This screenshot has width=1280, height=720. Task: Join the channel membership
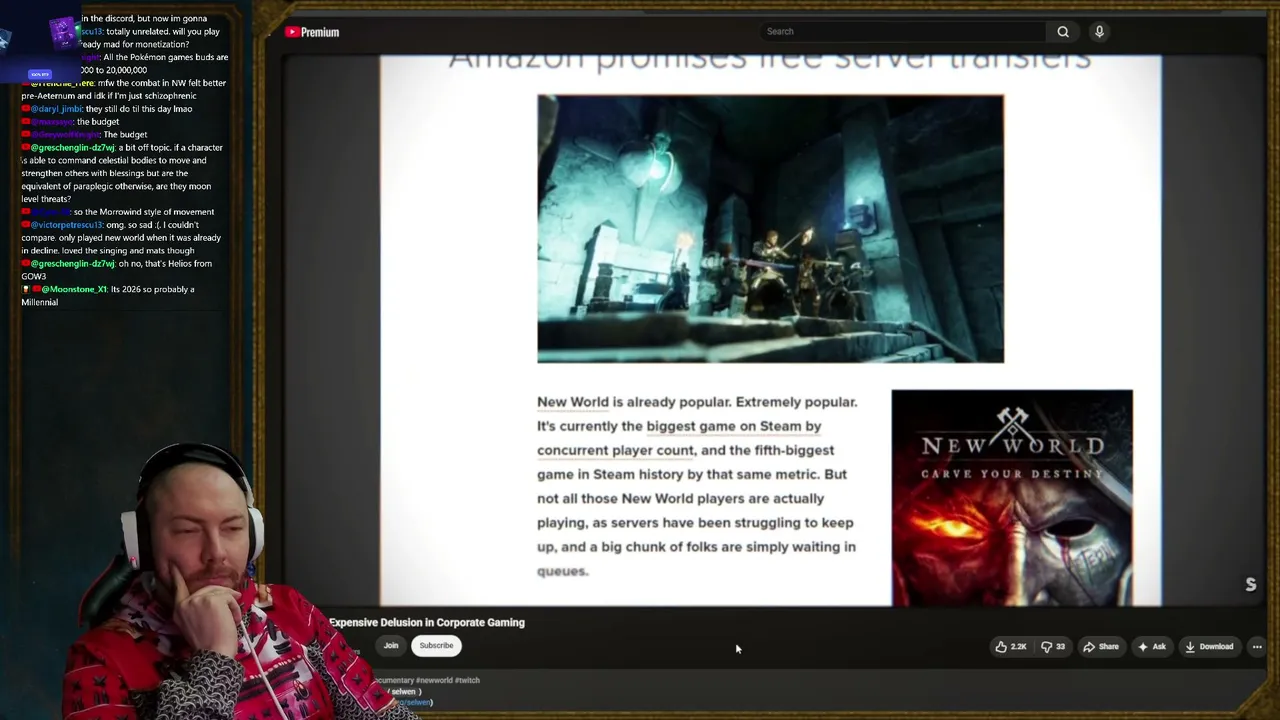pos(391,646)
